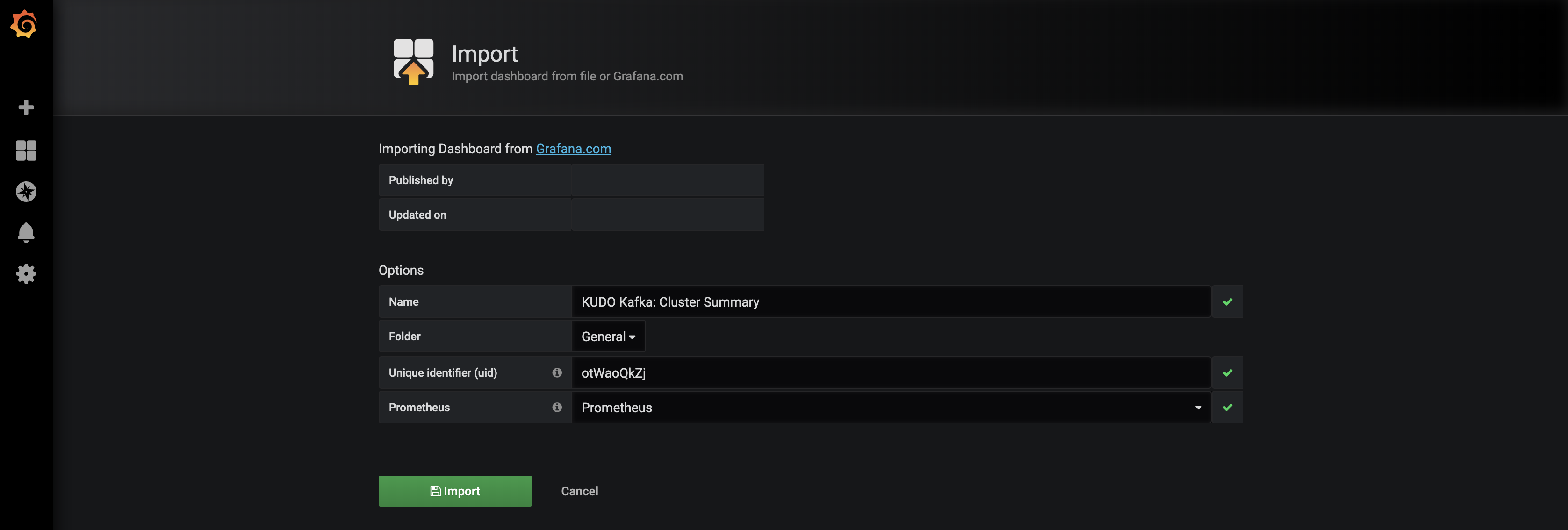Click the Import page header icon
Screen dimensions: 1568x530
(x=413, y=61)
